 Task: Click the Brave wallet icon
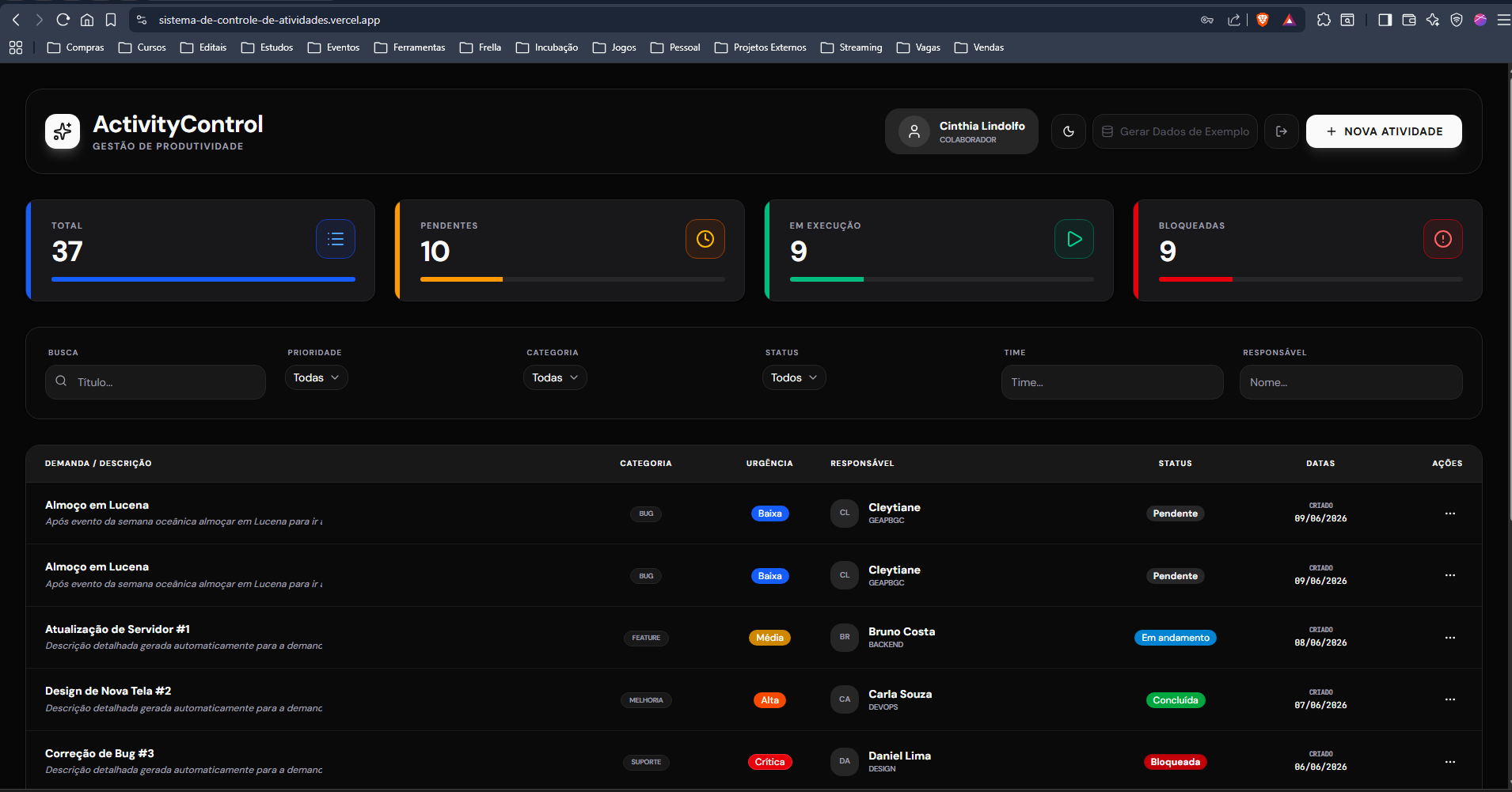(x=1409, y=20)
